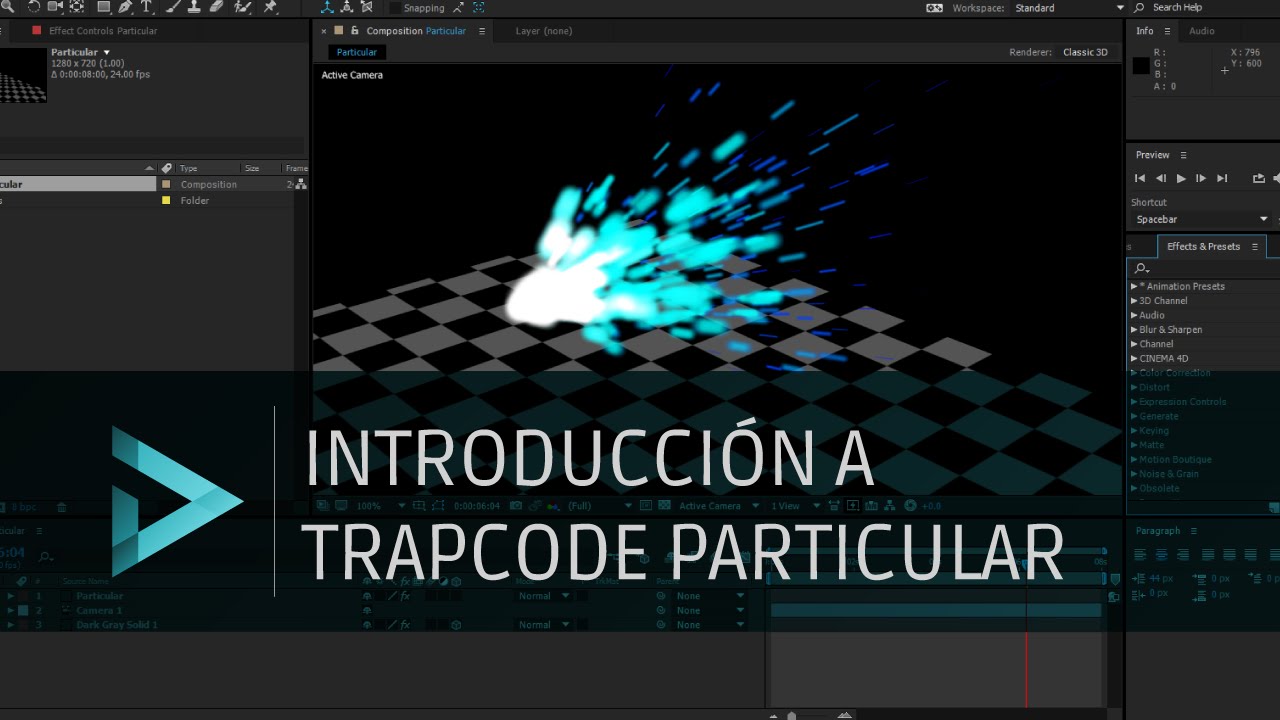The image size is (1280, 720).
Task: Click the red label swatch on Effect Controls tab
Action: coord(37,31)
